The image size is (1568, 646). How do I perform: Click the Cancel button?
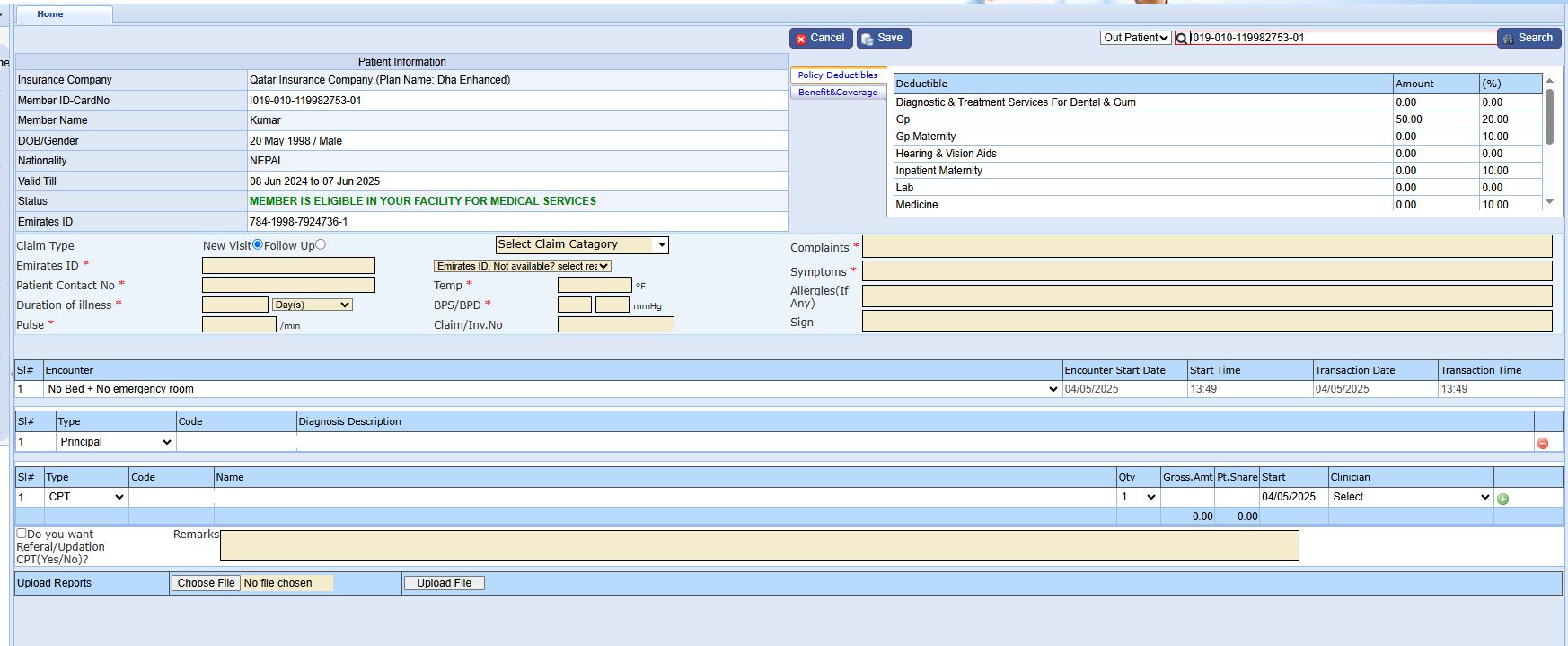(820, 38)
